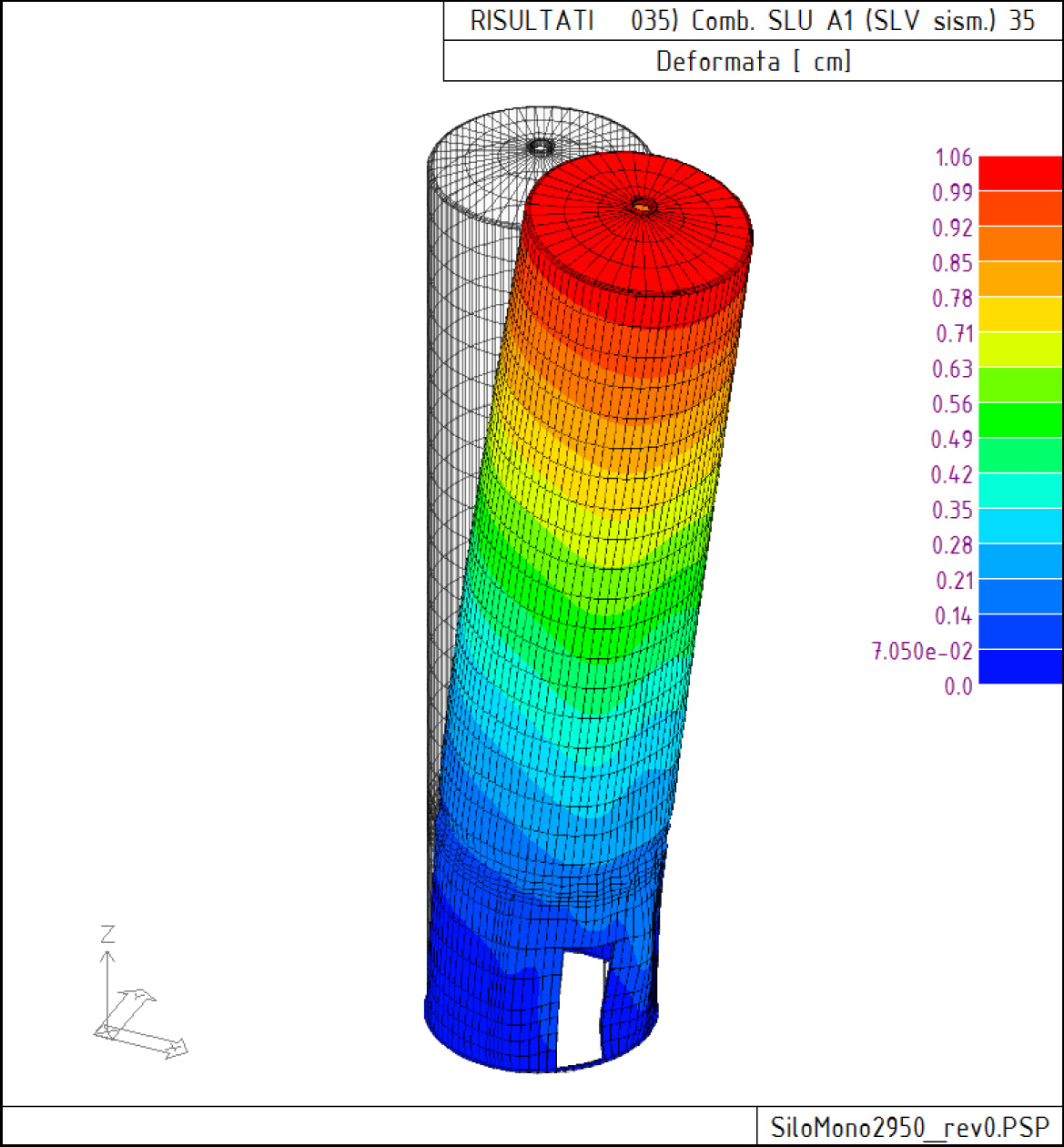Click the SiloMono2950_rev0.PSP file name label

(x=909, y=1127)
